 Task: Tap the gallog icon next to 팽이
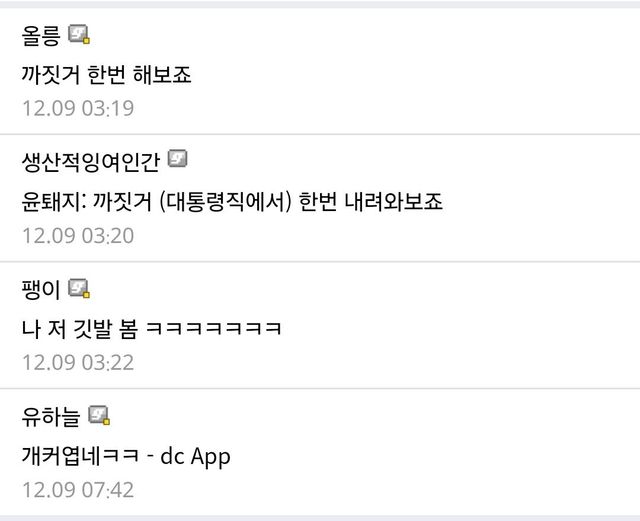(x=79, y=288)
